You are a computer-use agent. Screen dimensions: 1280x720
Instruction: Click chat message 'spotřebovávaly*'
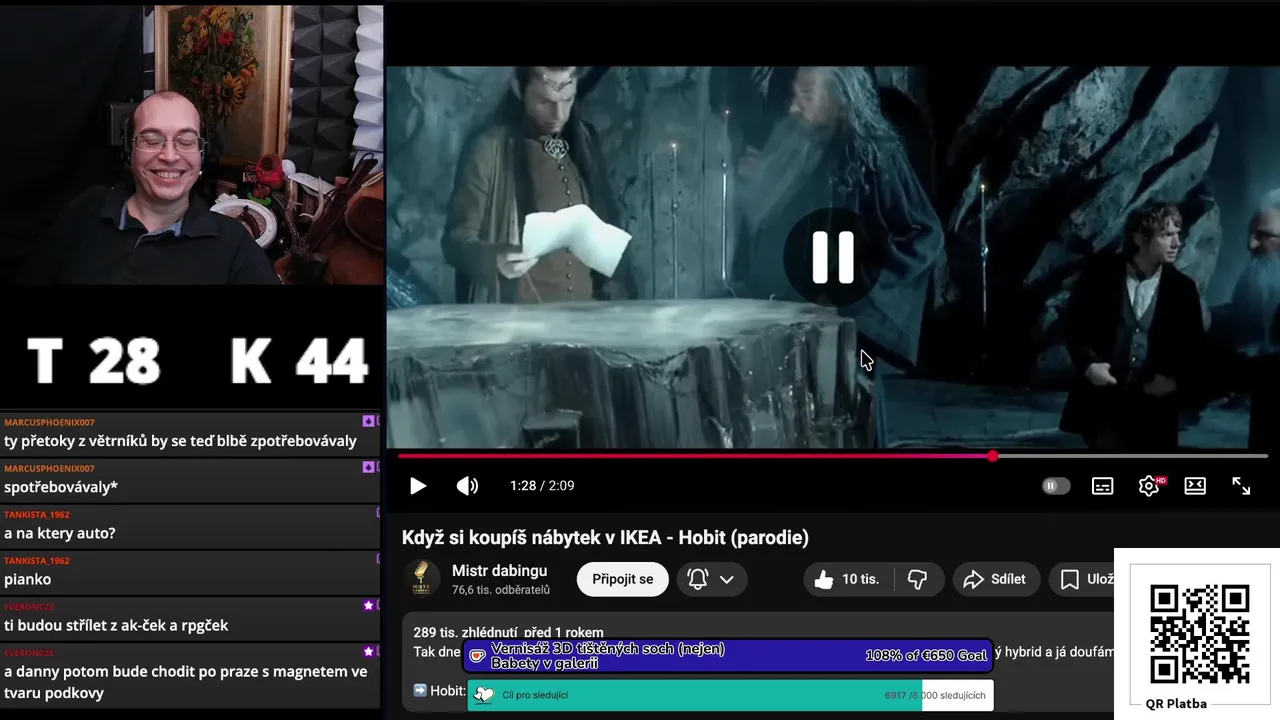(61, 487)
